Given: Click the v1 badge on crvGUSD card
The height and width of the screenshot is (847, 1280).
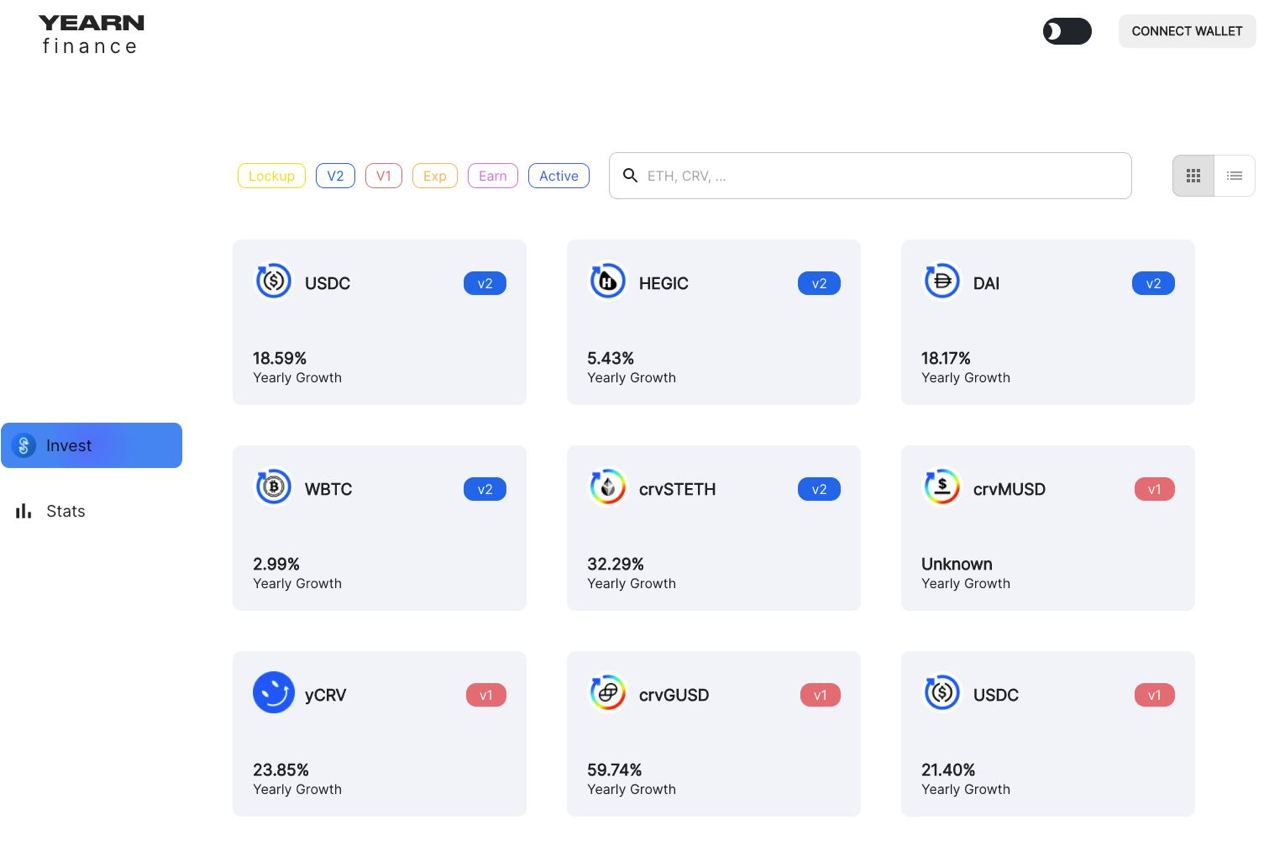Looking at the screenshot, I should coord(820,695).
